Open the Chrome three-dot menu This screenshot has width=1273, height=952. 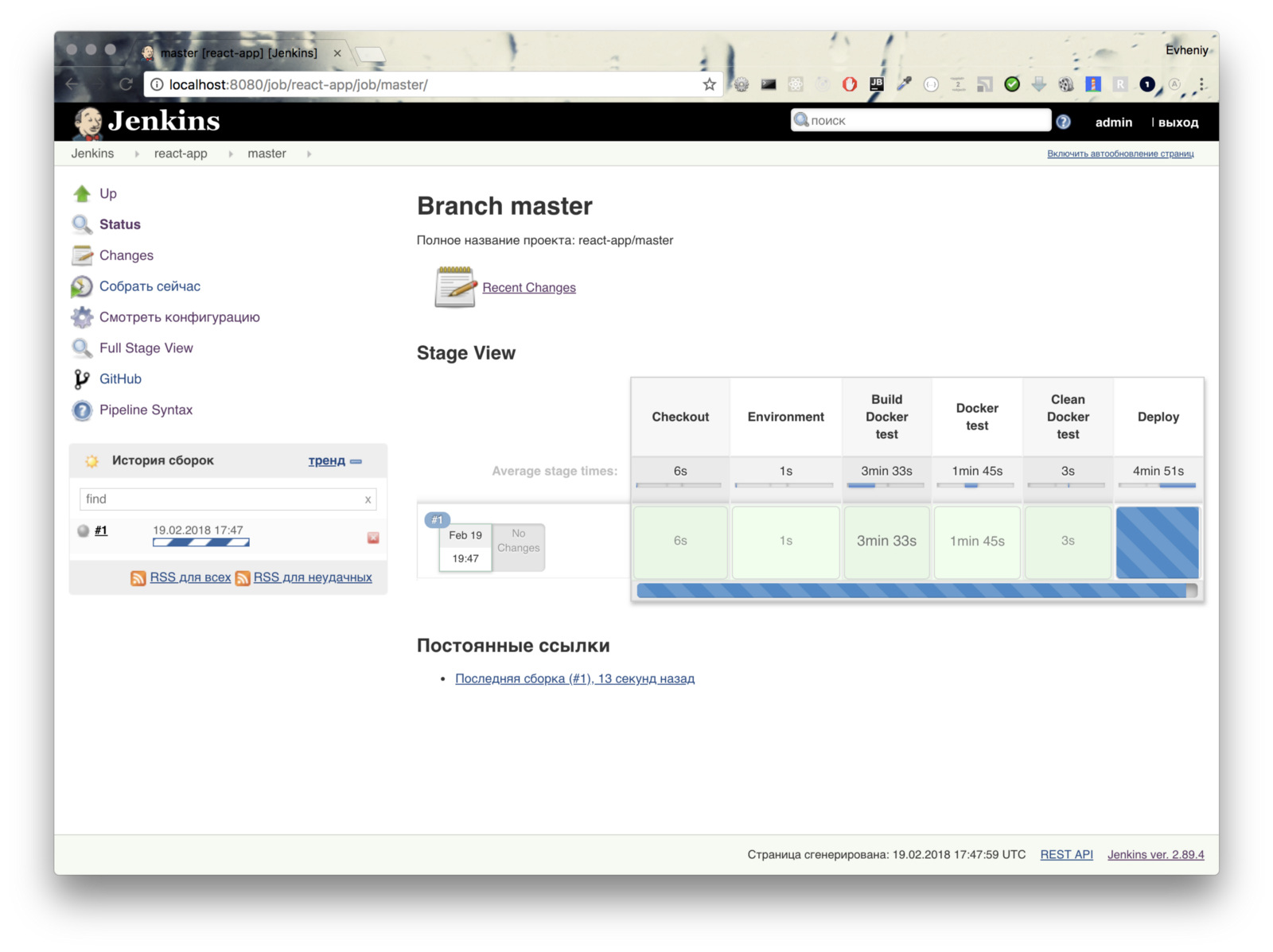(x=1202, y=84)
